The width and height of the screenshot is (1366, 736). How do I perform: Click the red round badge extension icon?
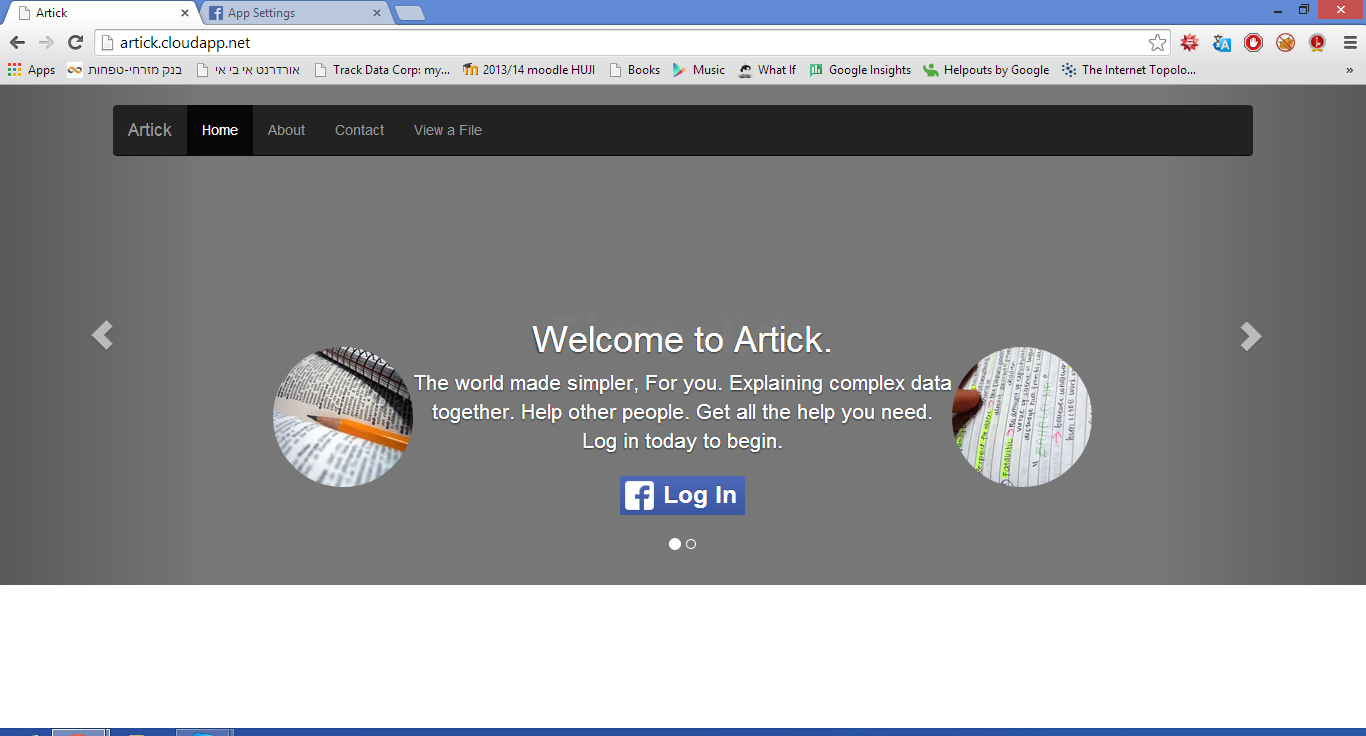[1317, 43]
